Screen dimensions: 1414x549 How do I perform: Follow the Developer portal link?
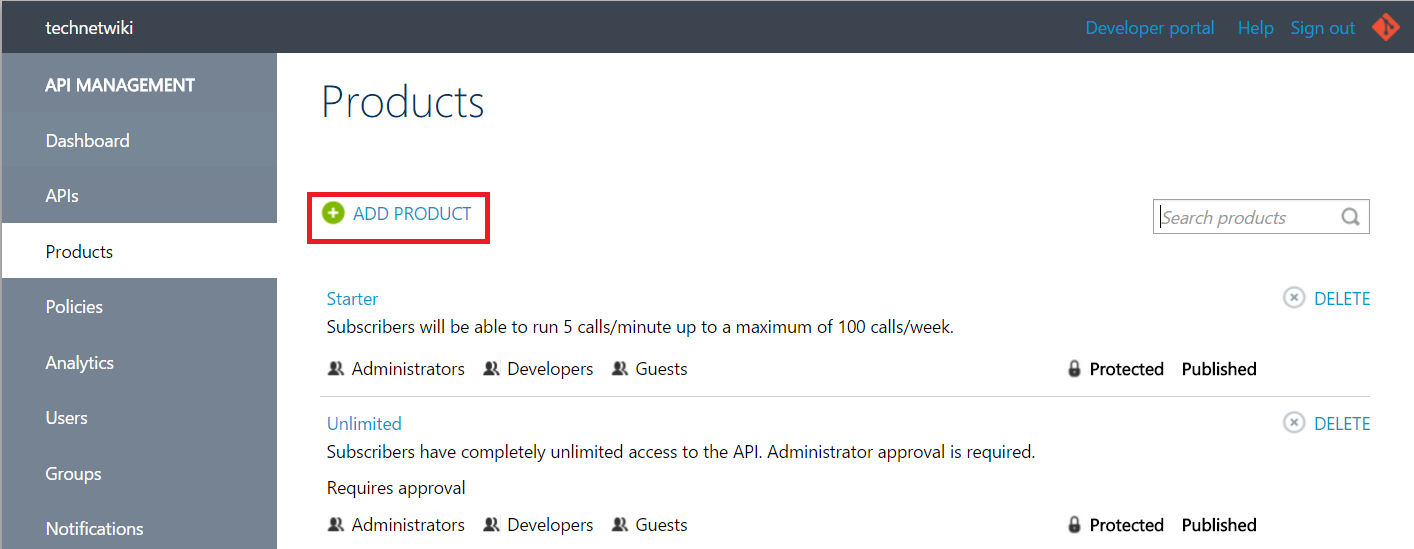(1150, 28)
